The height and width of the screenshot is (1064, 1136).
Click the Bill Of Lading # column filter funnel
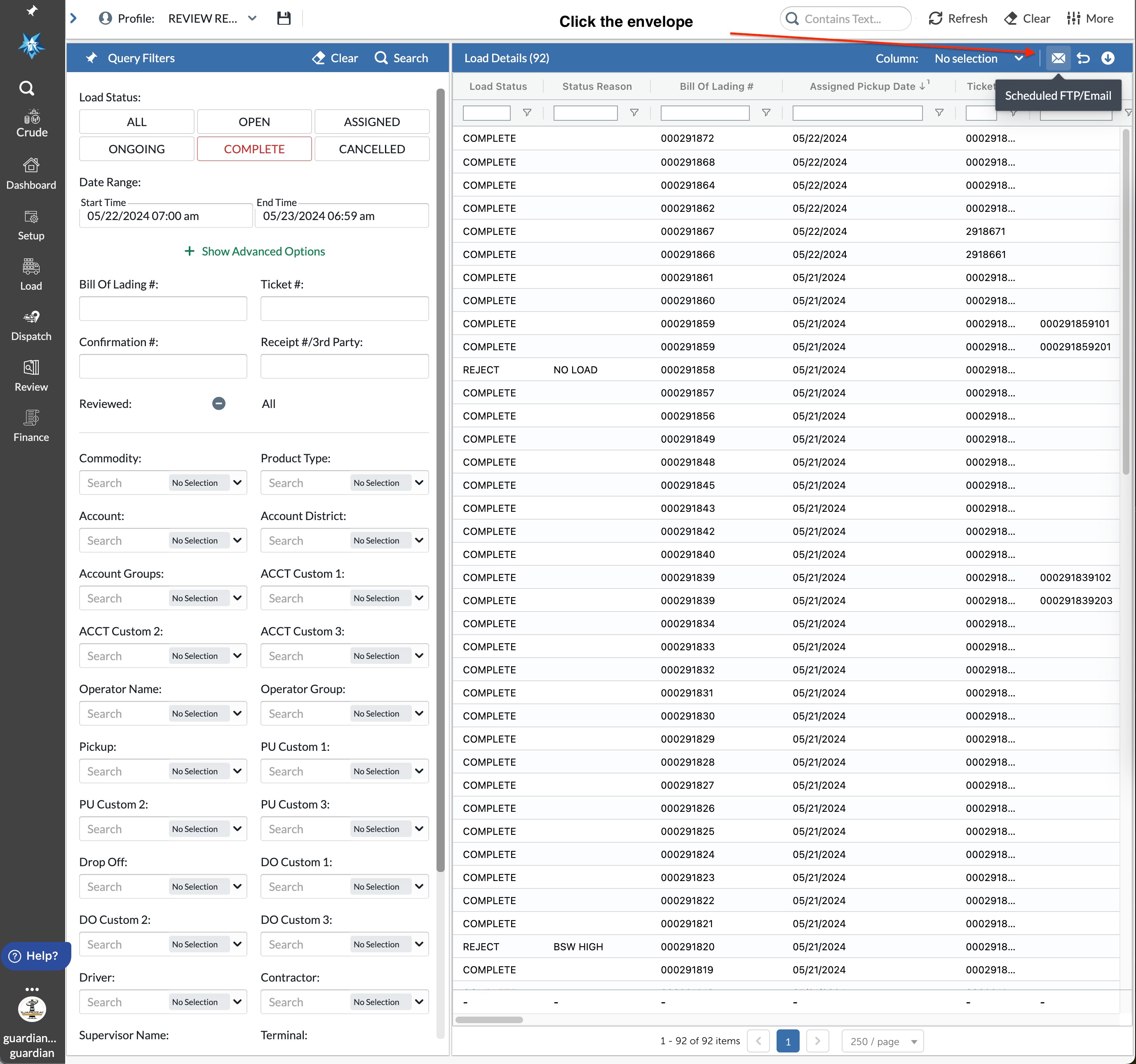click(766, 112)
